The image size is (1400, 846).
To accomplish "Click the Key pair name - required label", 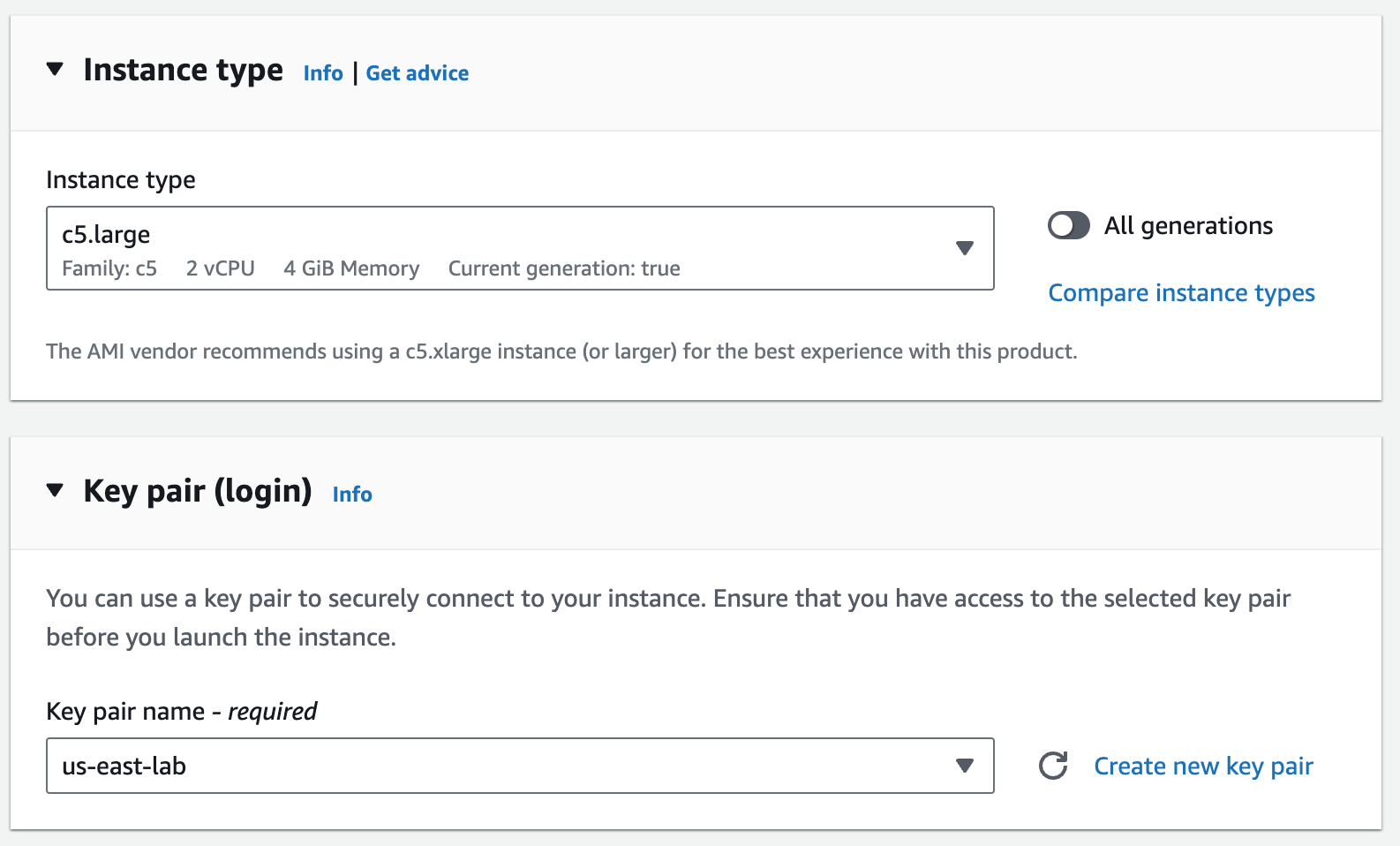I will click(x=181, y=712).
